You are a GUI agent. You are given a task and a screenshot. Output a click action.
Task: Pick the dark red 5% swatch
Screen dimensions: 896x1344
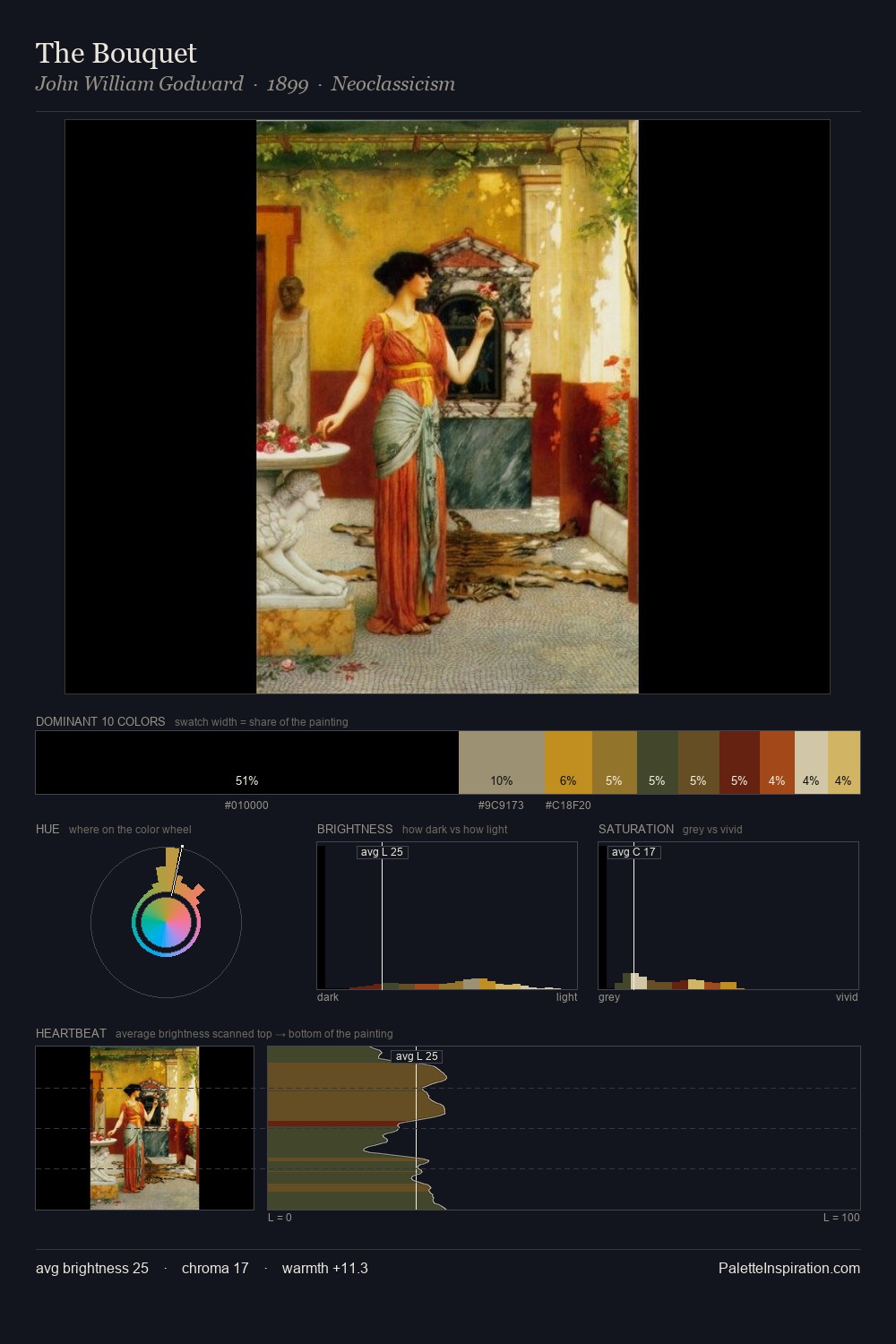coord(739,762)
